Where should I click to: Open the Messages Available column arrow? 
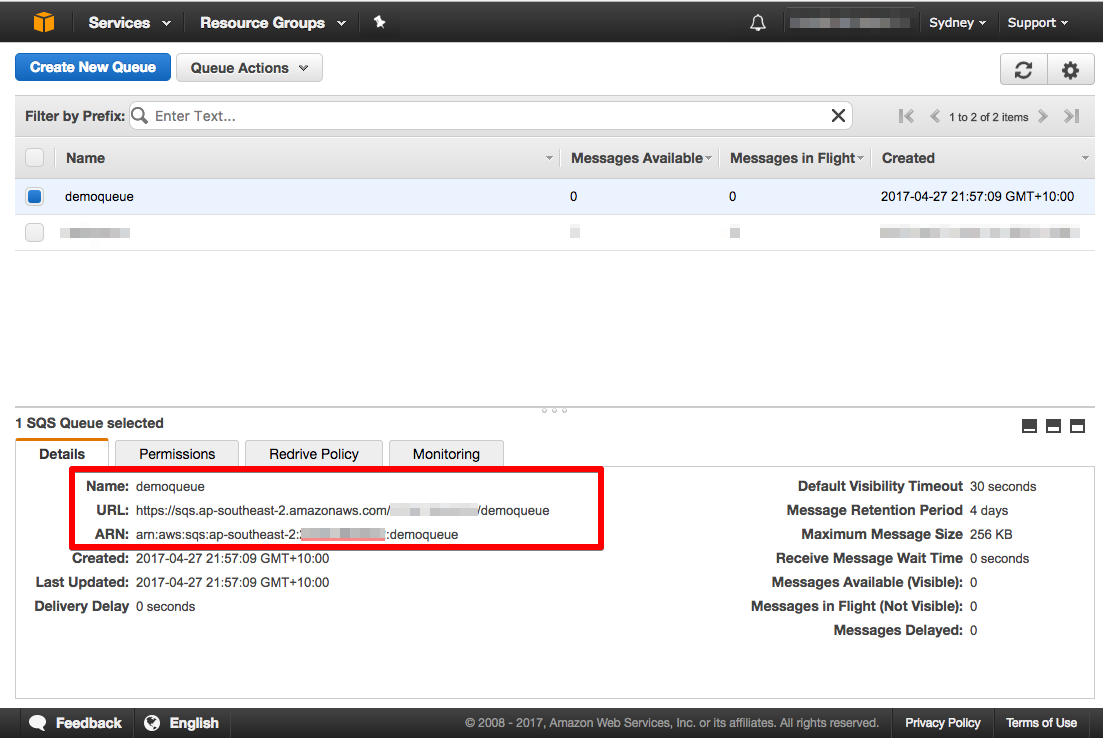click(708, 158)
